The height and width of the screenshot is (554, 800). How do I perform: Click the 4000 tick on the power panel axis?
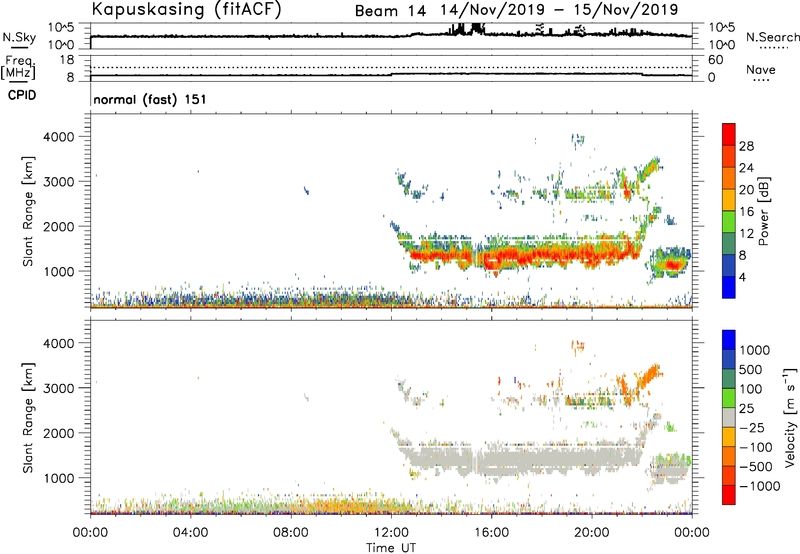pyautogui.click(x=58, y=137)
